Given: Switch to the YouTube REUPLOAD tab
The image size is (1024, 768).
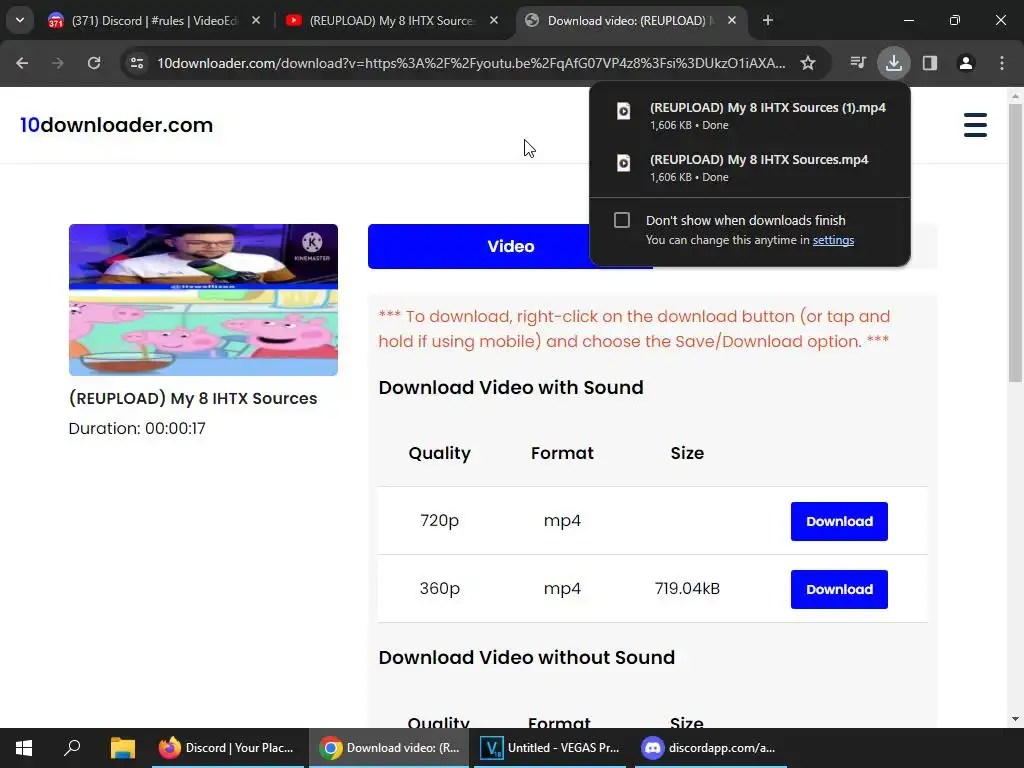Looking at the screenshot, I should [392, 21].
